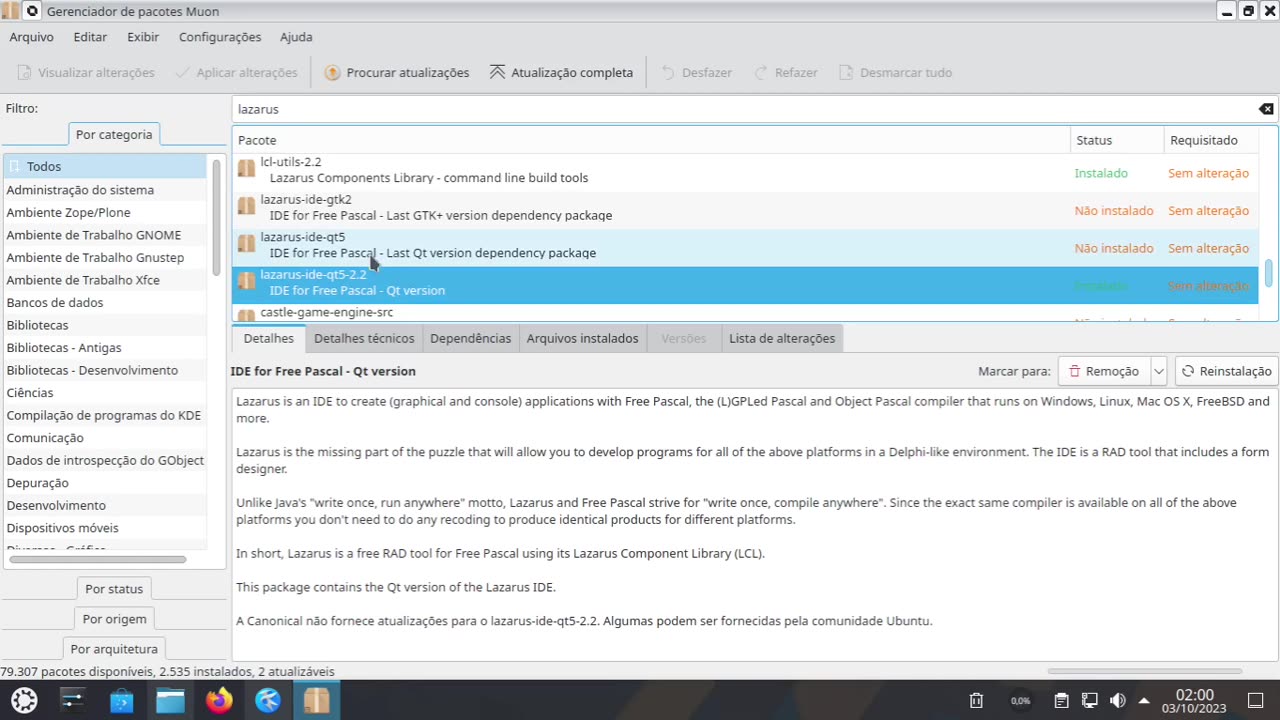The image size is (1280, 720).
Task: Open the Exibir menu
Action: click(143, 37)
